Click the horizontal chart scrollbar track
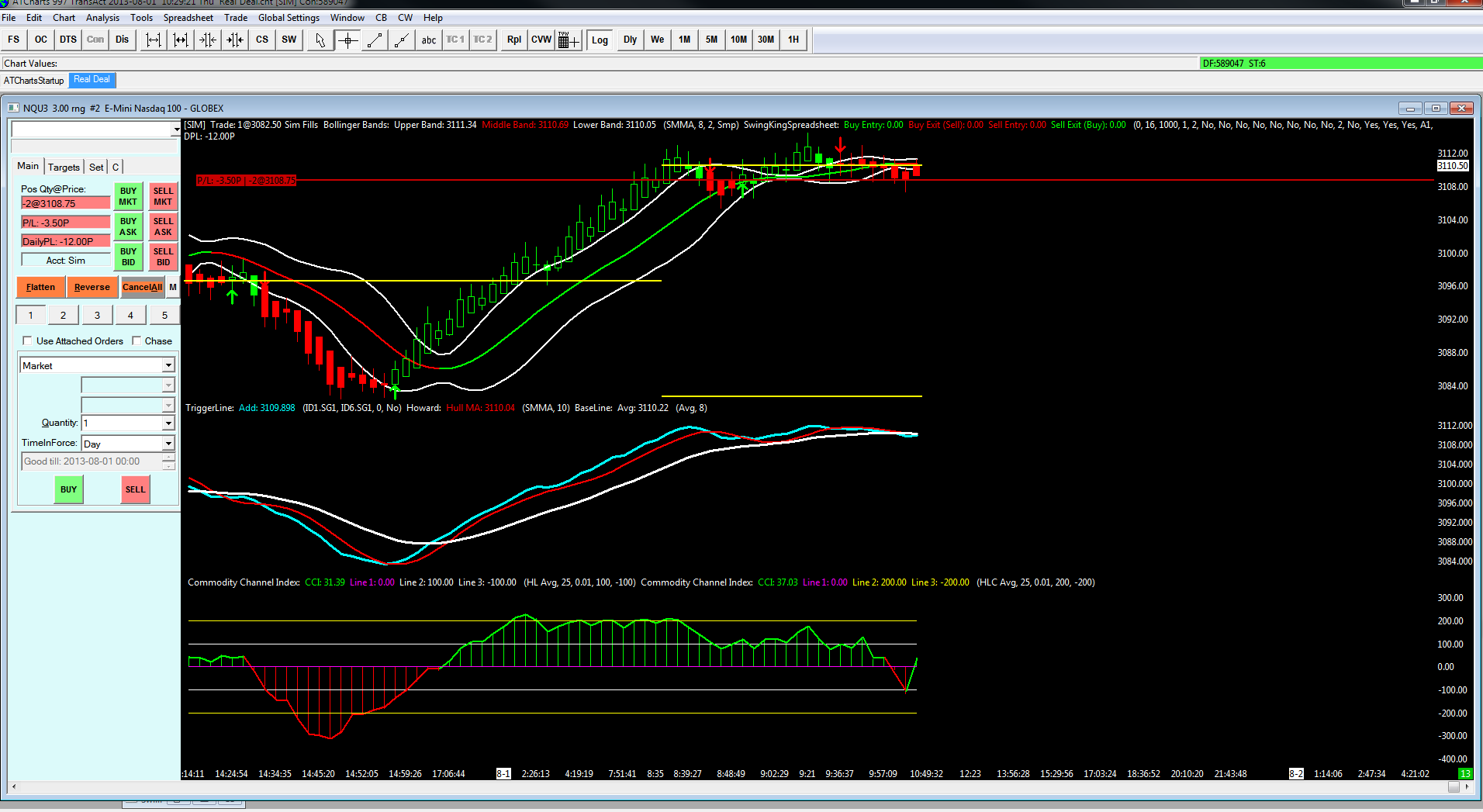This screenshot has width=1483, height=812. pyautogui.click(x=729, y=787)
